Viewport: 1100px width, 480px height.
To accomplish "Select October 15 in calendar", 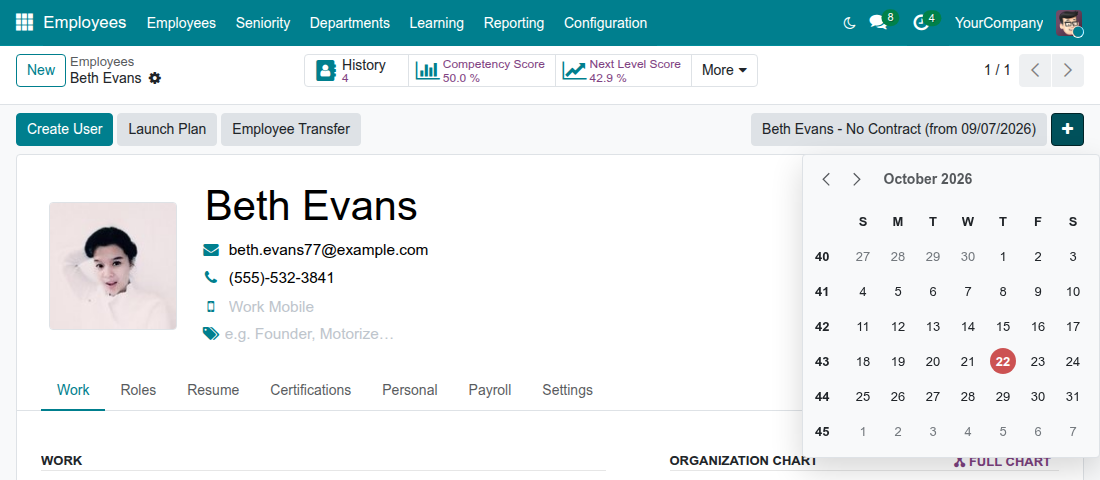I will [x=1002, y=326].
